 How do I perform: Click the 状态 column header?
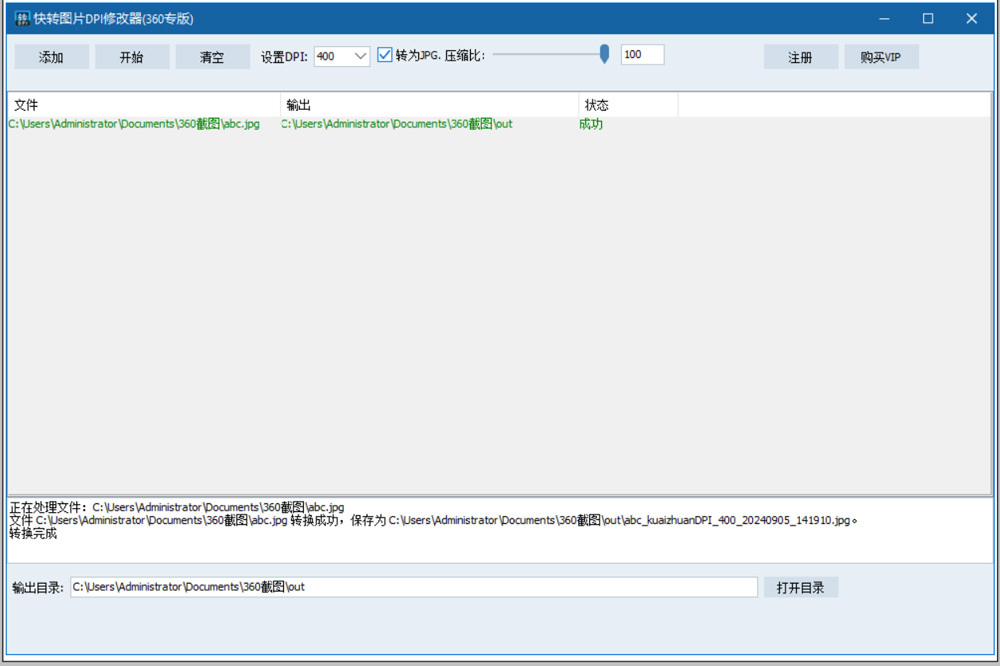[628, 105]
